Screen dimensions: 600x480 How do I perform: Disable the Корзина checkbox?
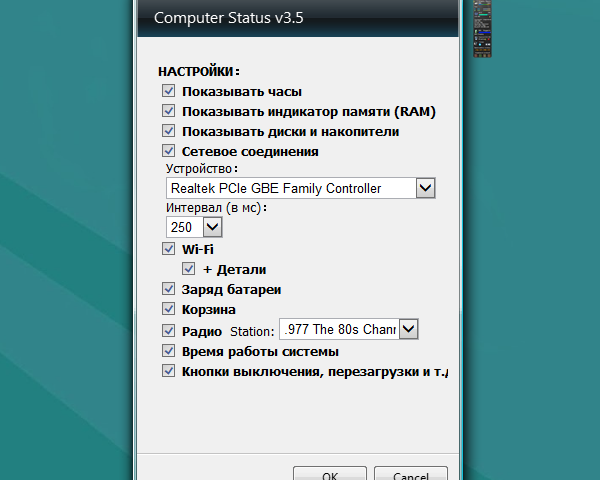coord(168,309)
